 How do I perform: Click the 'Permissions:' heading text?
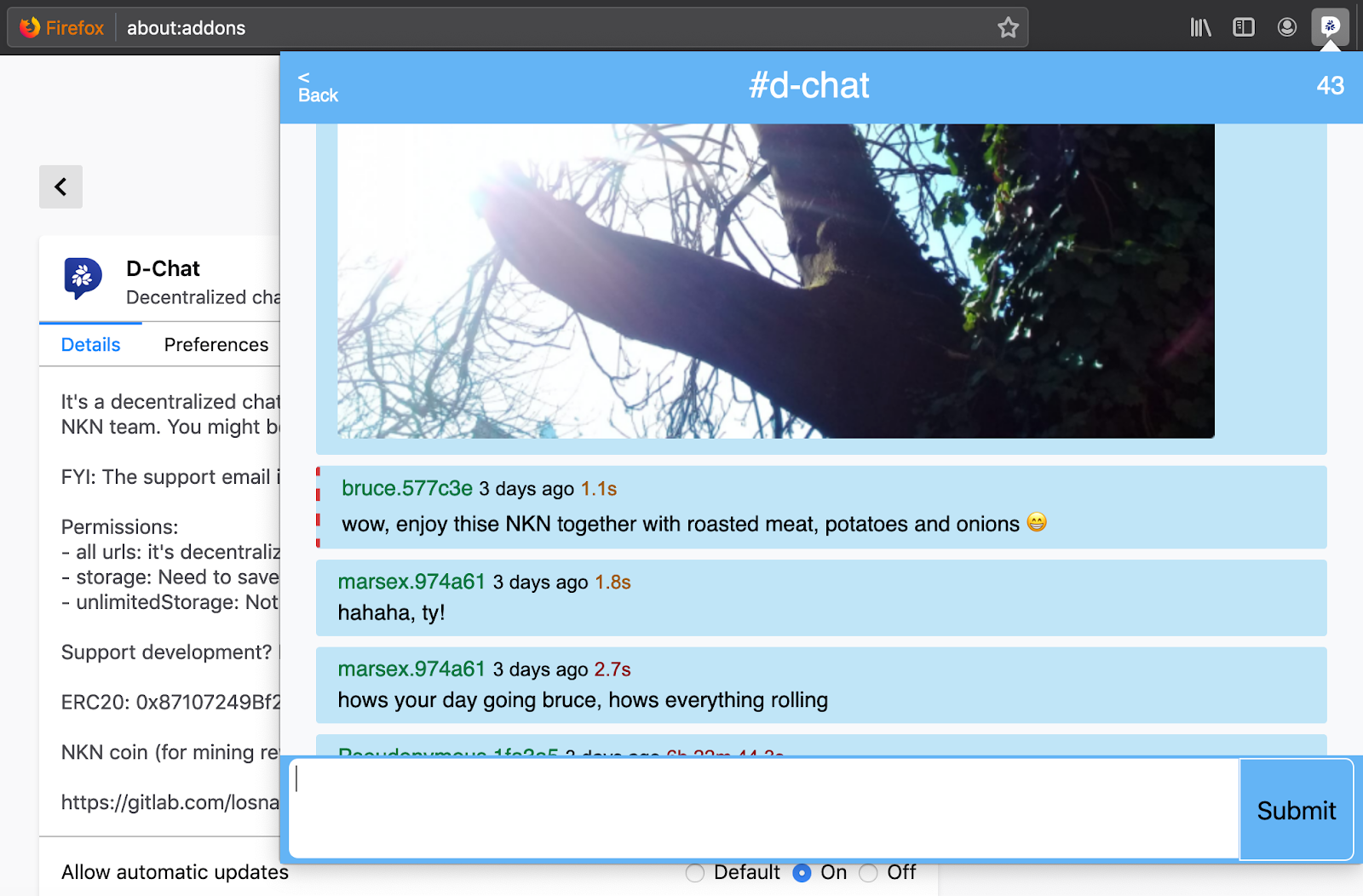point(119,527)
